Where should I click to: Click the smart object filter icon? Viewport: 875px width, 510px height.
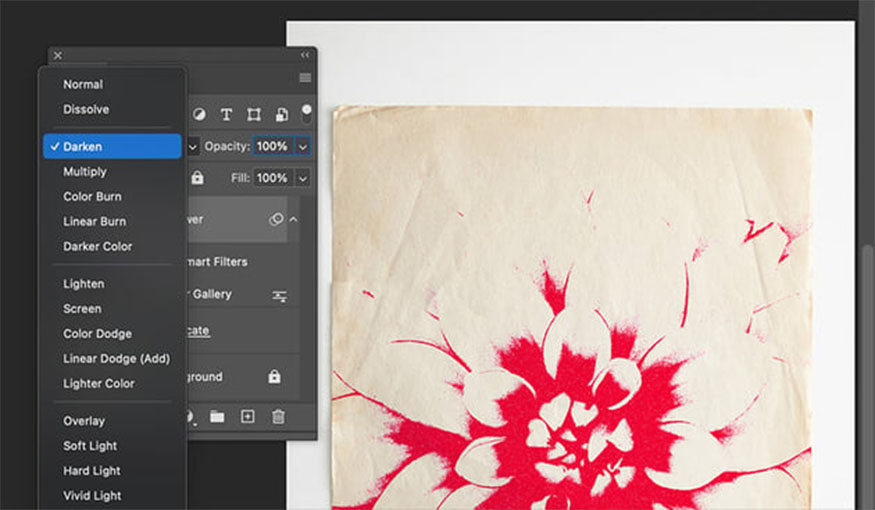pyautogui.click(x=282, y=115)
